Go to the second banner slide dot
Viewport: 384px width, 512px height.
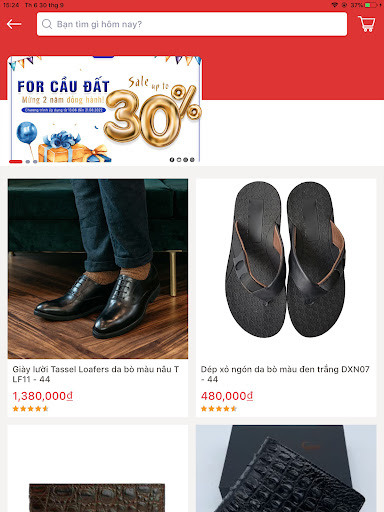(x=28, y=162)
